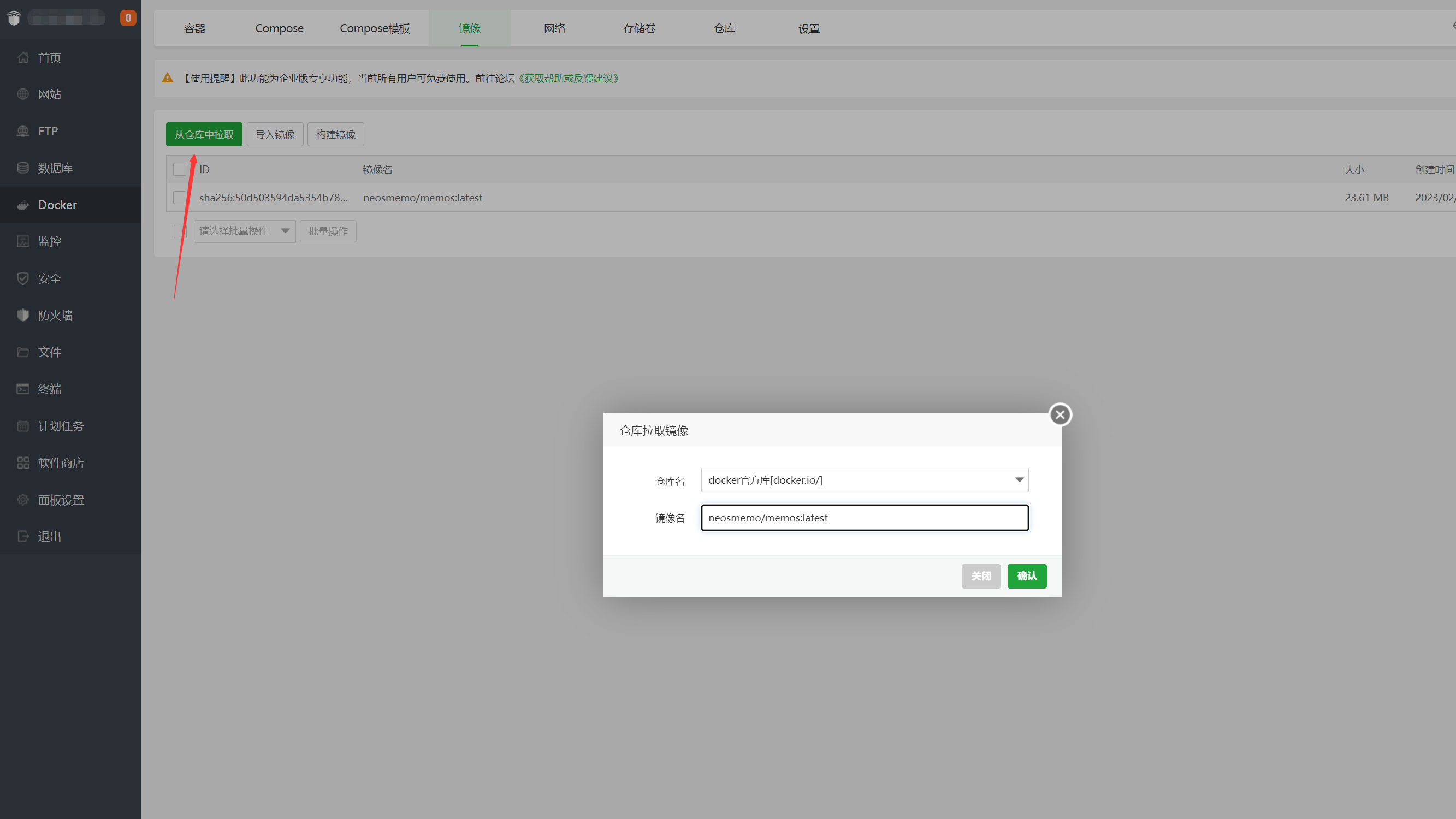Open the 请选择批量操作 dropdown
The height and width of the screenshot is (819, 1456).
(244, 231)
